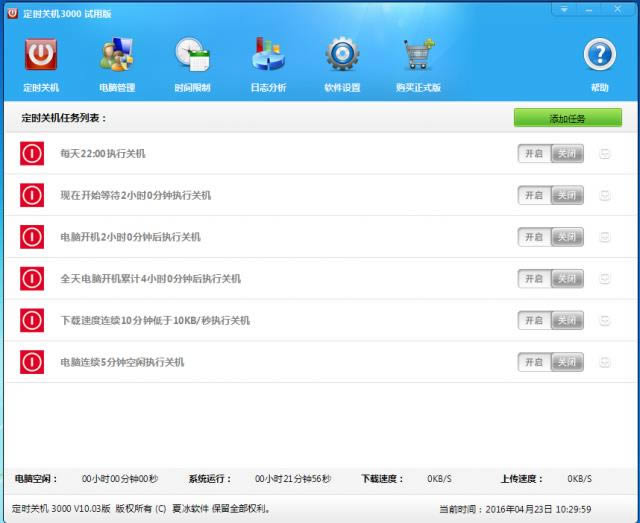Select the 软件设置 tab label
The height and width of the screenshot is (523, 640).
342,87
